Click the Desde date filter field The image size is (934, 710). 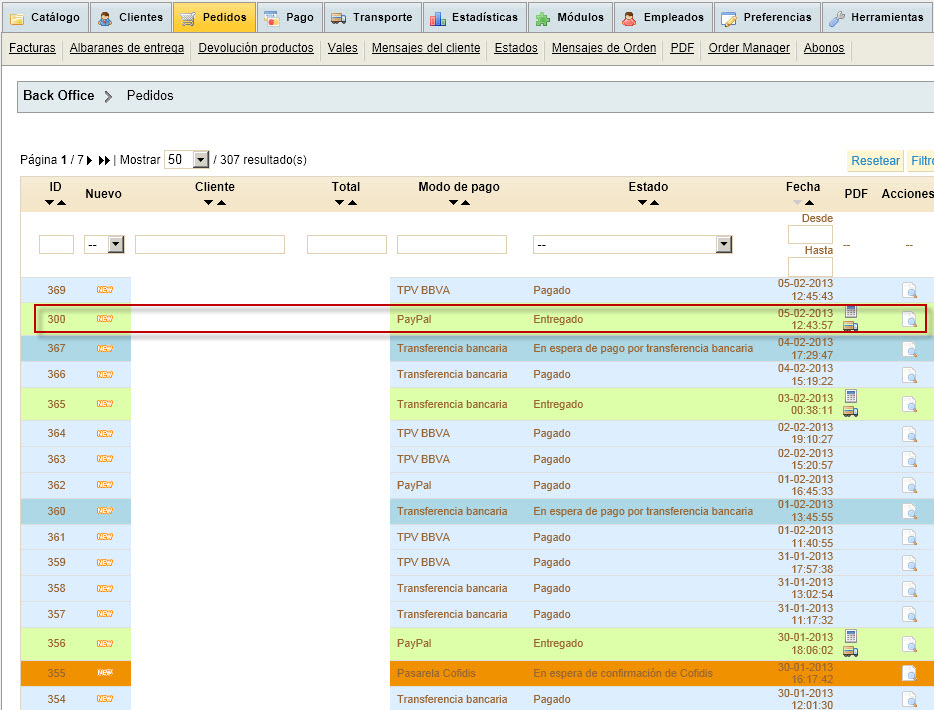click(x=809, y=235)
